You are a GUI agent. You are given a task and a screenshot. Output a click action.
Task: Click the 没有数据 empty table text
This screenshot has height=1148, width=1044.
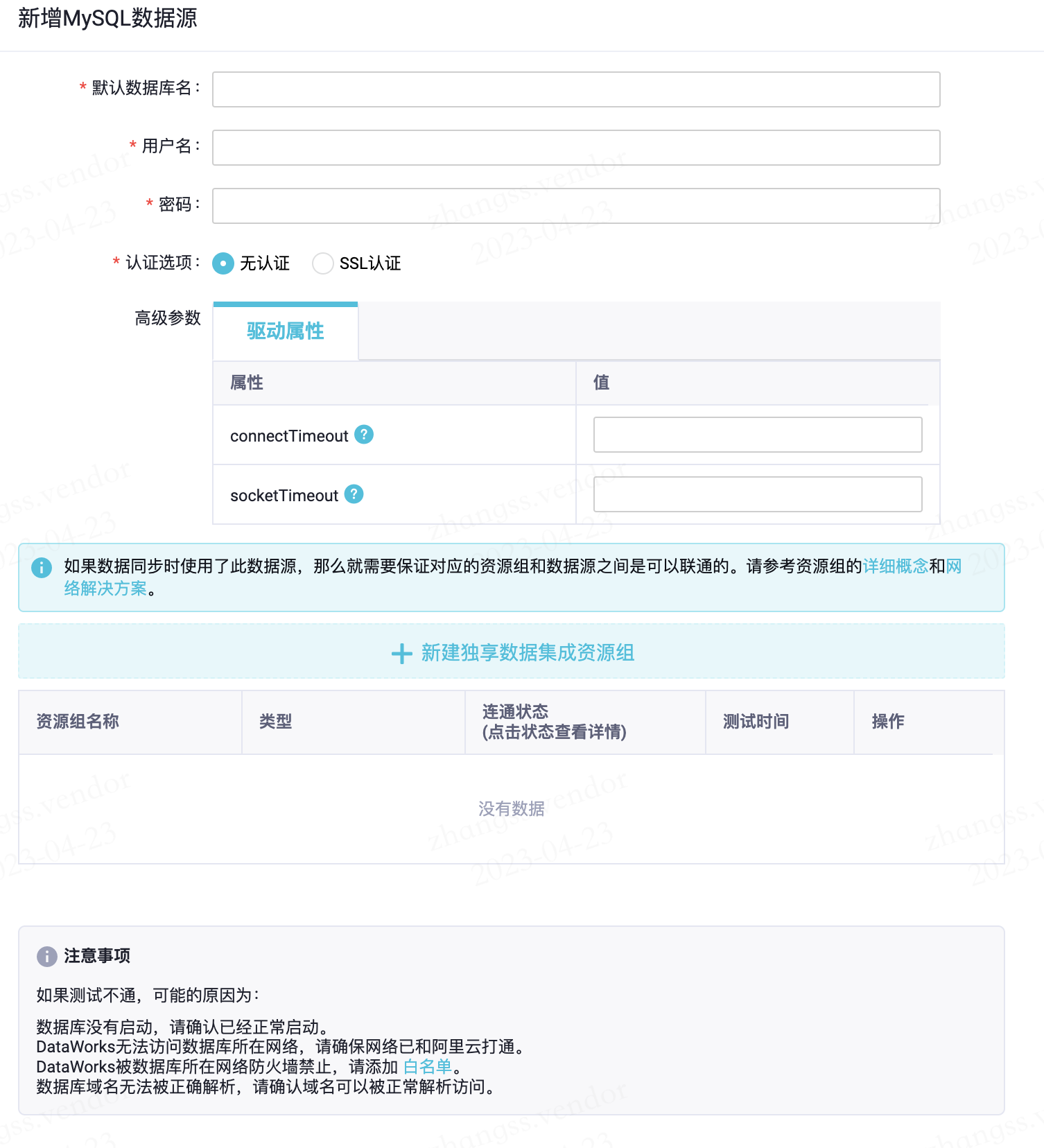[x=512, y=809]
